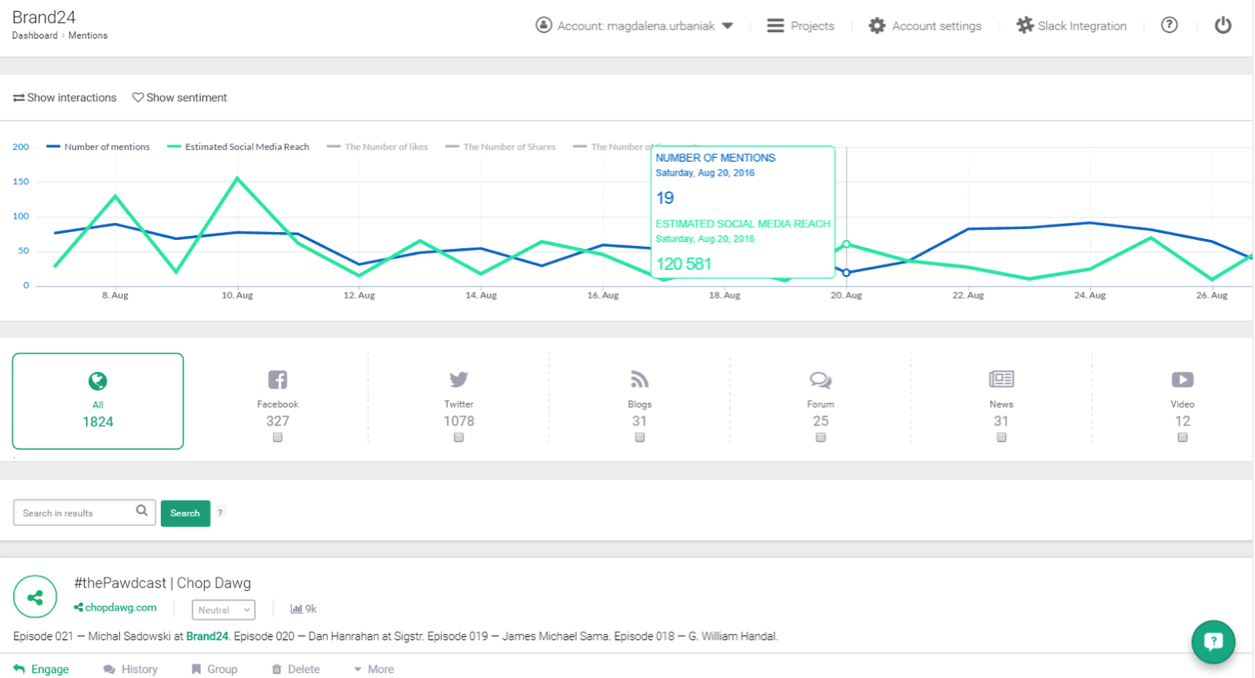Open the green chat support bubble
Viewport: 1255px width, 678px height.
click(1213, 642)
